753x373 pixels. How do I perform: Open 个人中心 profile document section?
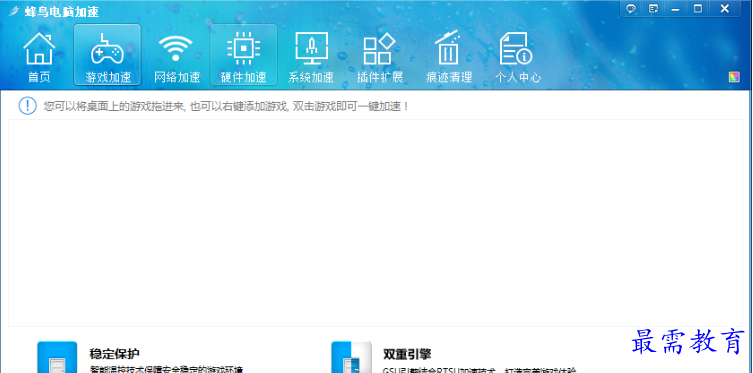[x=517, y=57]
